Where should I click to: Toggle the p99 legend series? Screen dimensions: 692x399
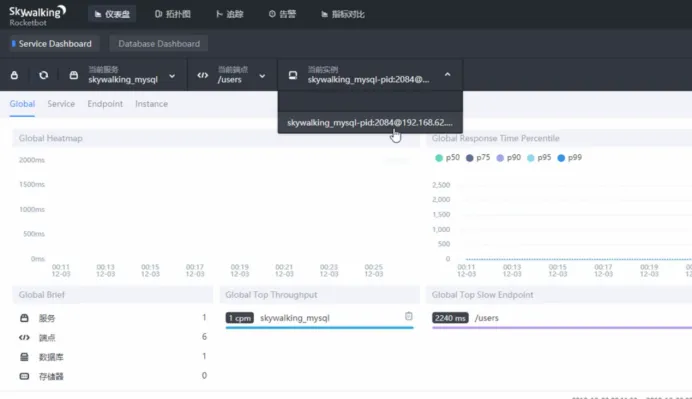[570, 158]
